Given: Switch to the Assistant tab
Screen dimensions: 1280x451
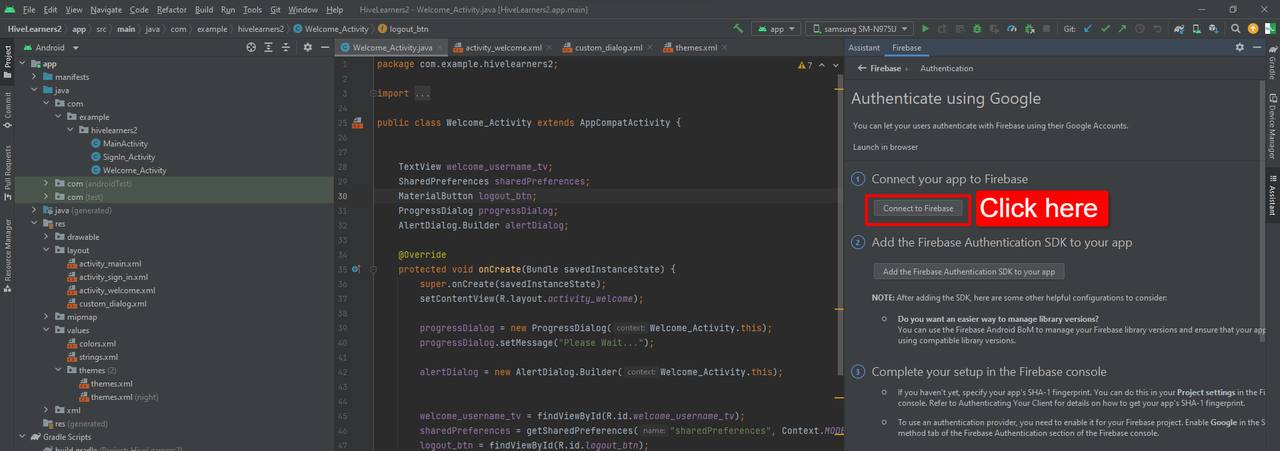Looking at the screenshot, I should [x=864, y=47].
